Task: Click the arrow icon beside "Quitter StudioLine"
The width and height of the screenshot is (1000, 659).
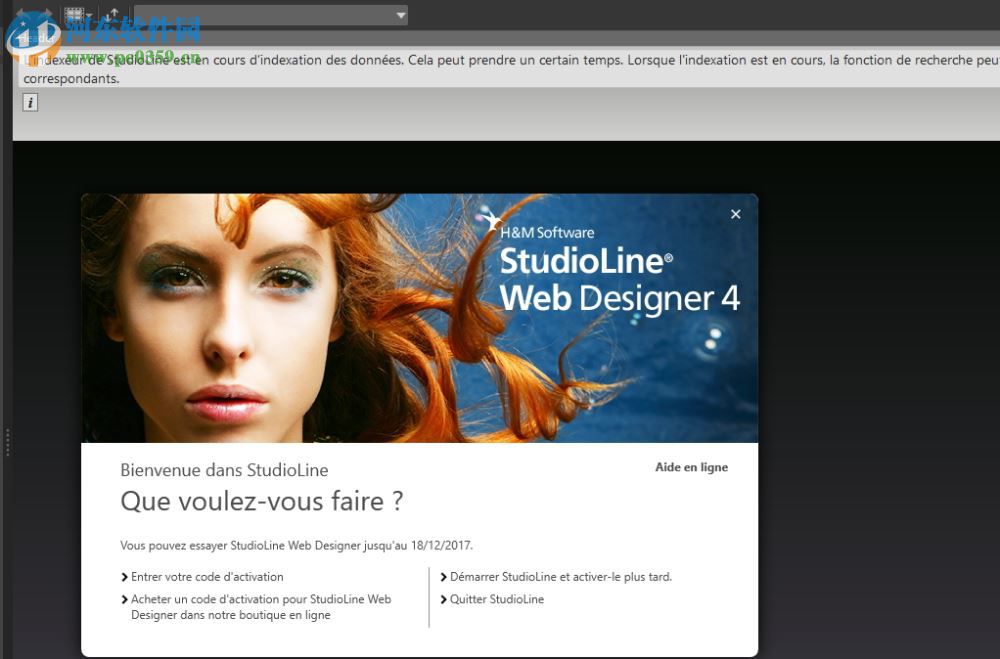Action: pos(442,599)
